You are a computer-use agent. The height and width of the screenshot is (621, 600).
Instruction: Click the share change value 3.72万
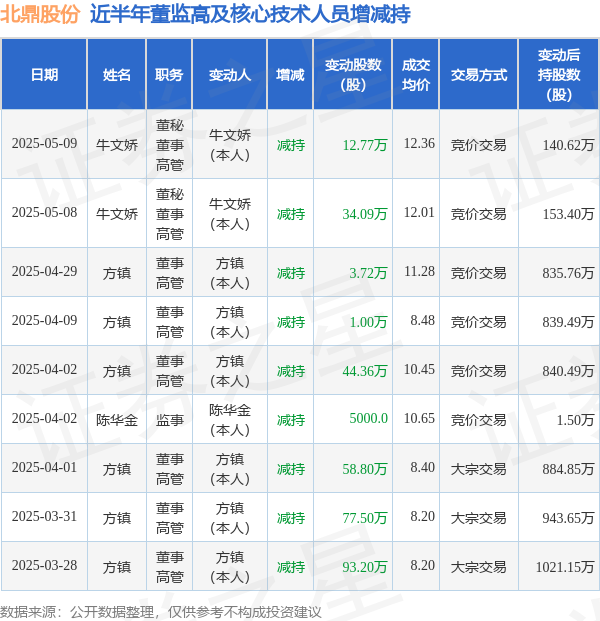368,273
